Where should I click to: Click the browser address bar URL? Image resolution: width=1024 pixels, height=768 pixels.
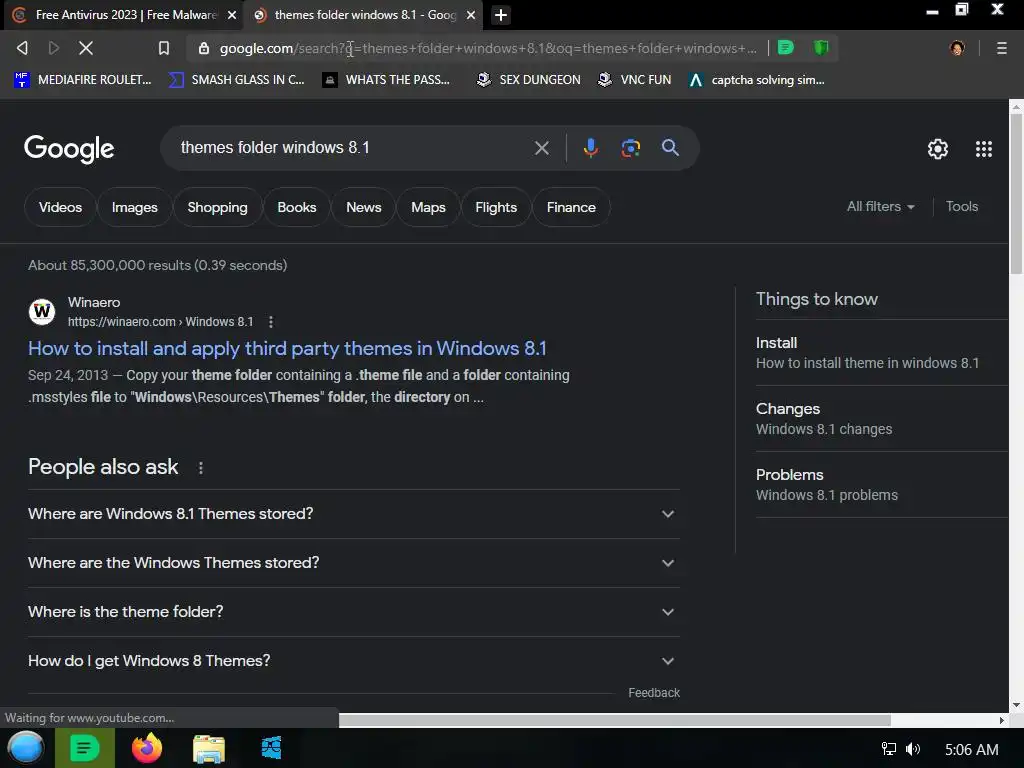488,48
